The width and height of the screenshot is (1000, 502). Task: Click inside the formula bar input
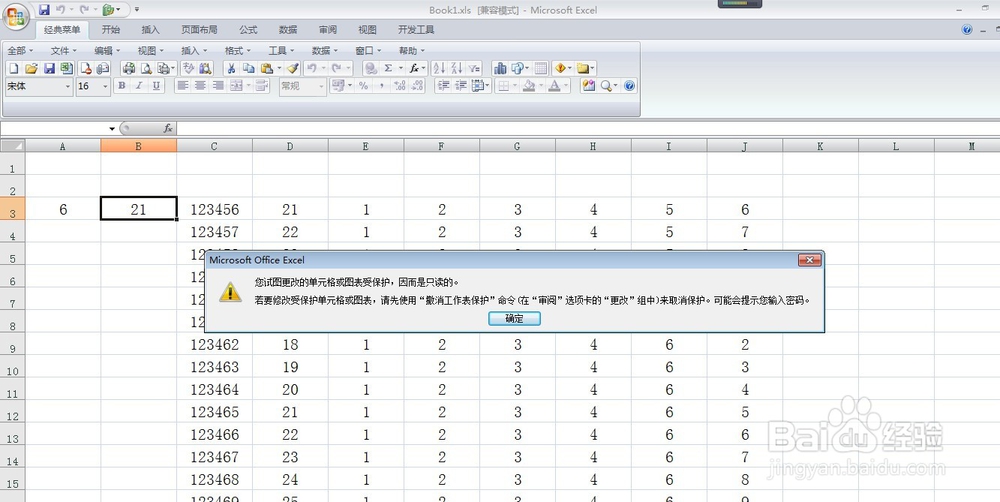tap(587, 129)
